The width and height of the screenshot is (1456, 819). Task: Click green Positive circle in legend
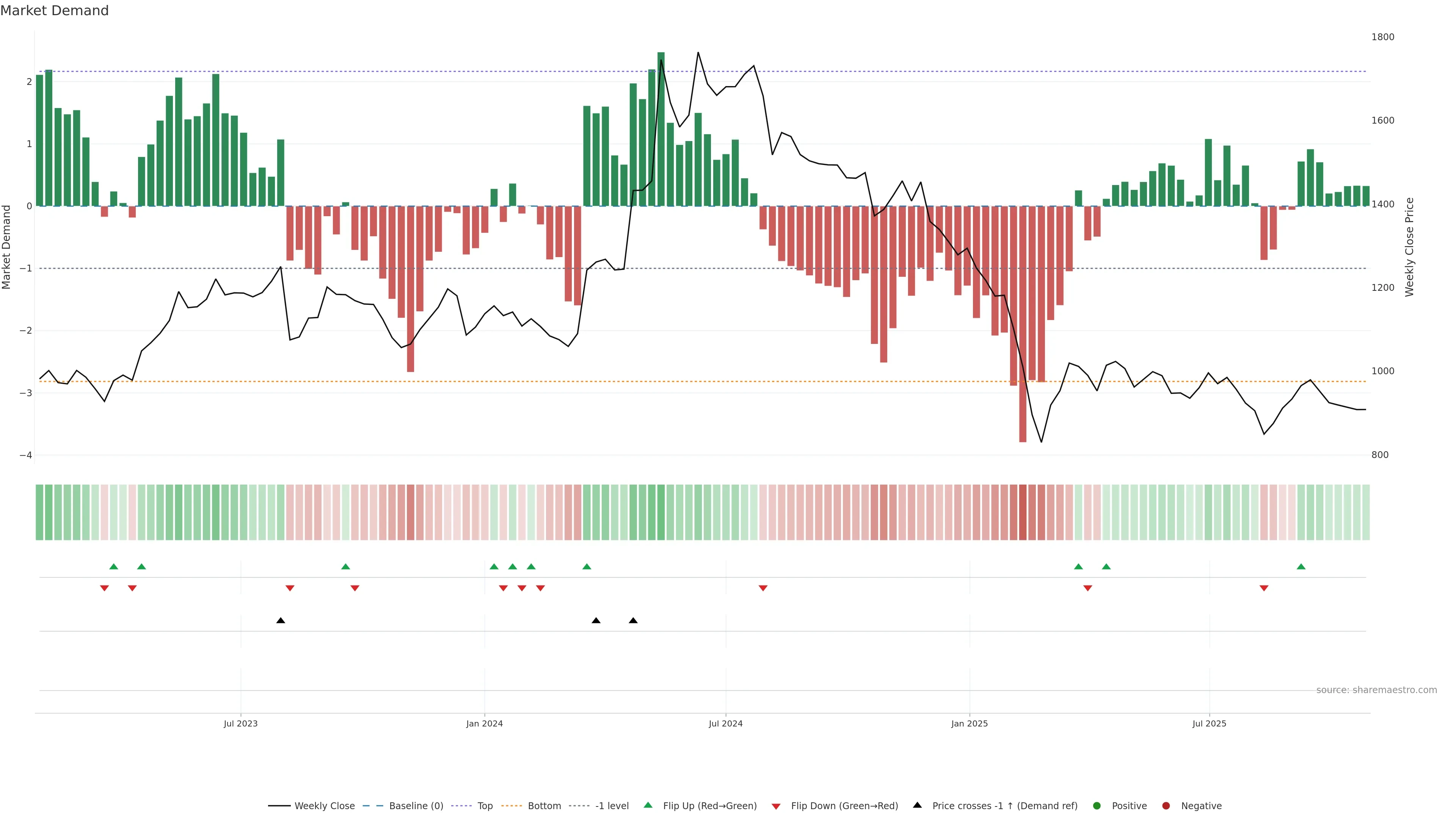pyautogui.click(x=1097, y=806)
